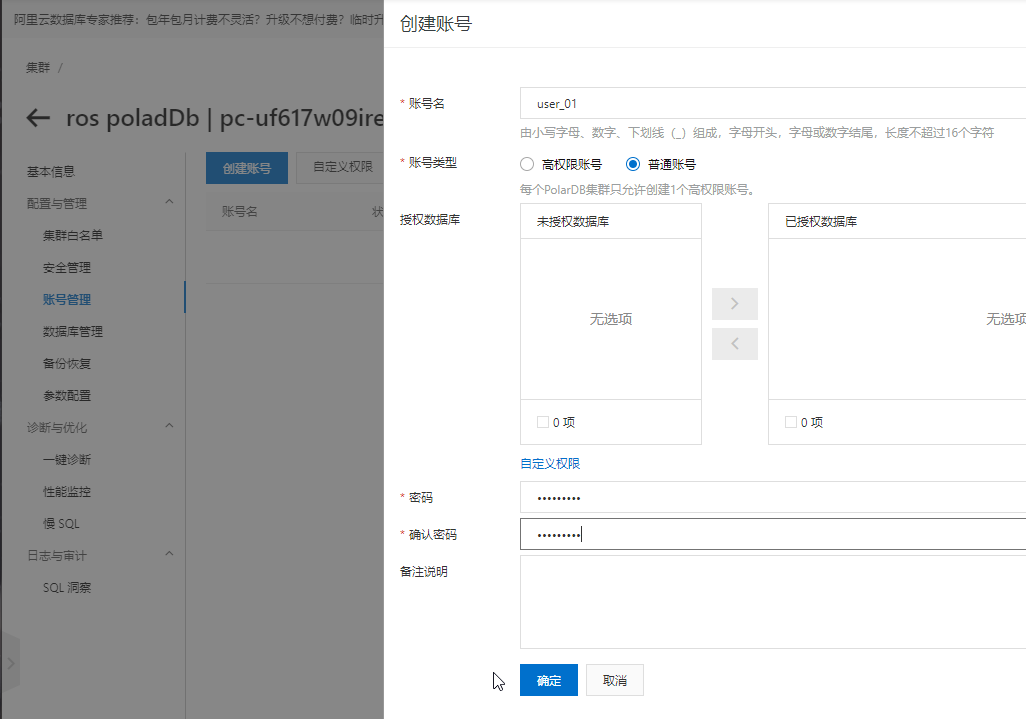Open 集群白名单 in the sidebar
This screenshot has width=1026, height=719.
pyautogui.click(x=73, y=236)
